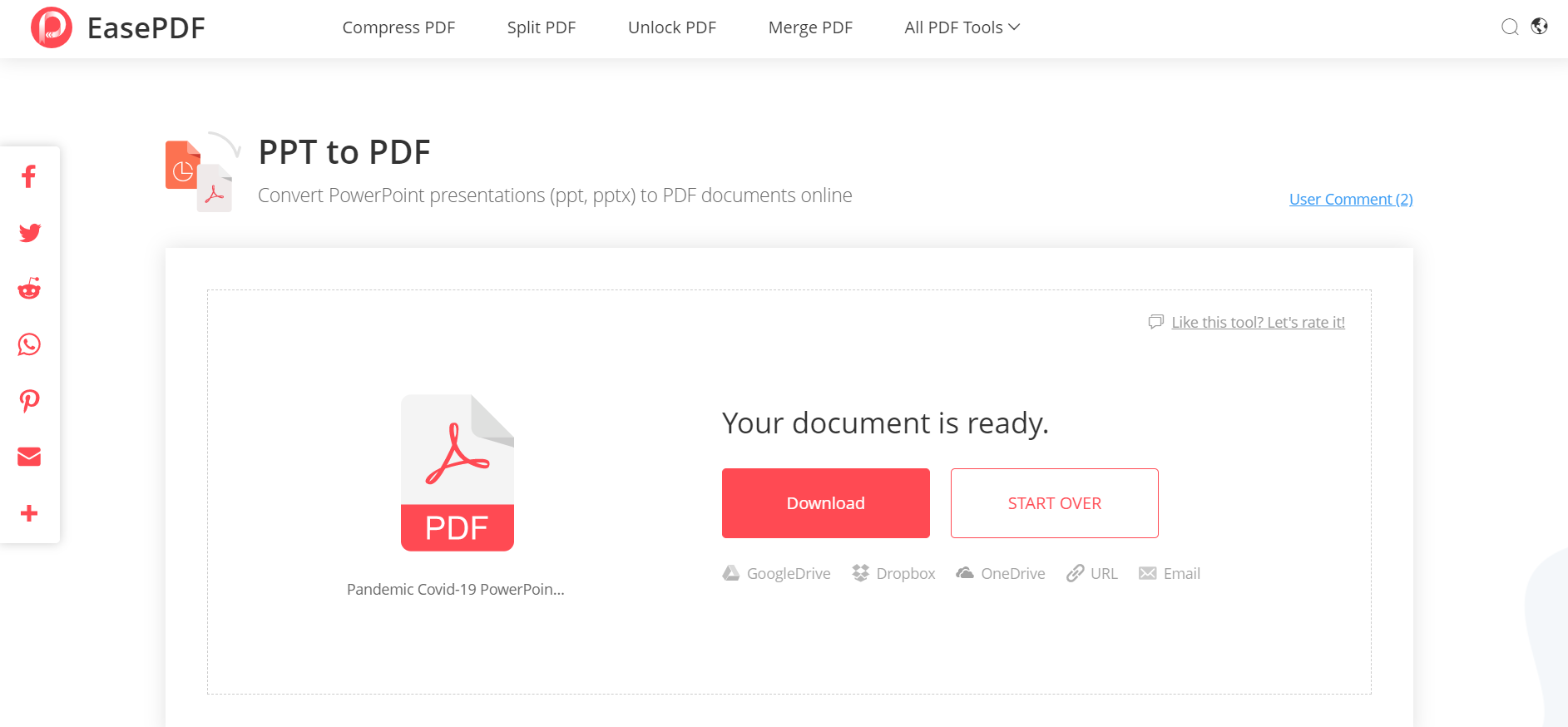
Task: Save converted file to Dropbox
Action: 894,573
